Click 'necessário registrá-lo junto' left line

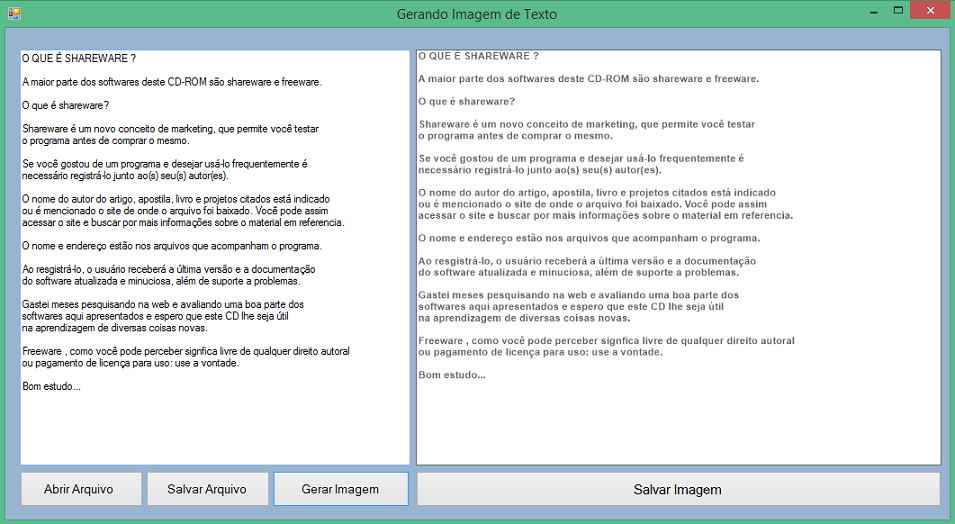[x=125, y=175]
